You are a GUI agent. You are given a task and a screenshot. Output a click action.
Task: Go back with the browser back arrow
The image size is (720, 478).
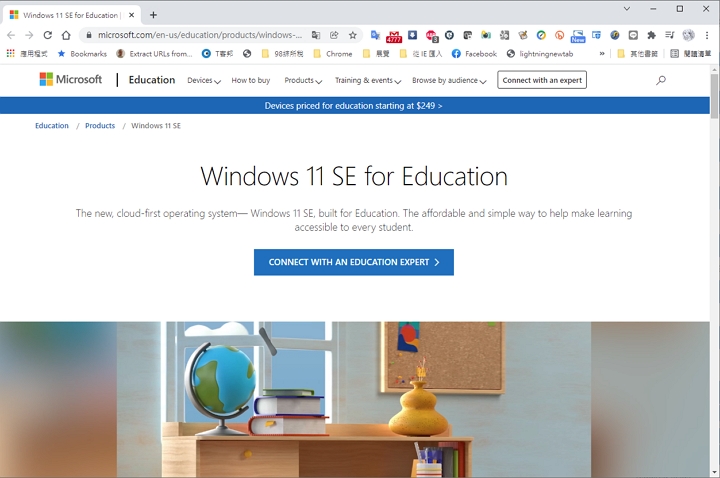[x=11, y=35]
